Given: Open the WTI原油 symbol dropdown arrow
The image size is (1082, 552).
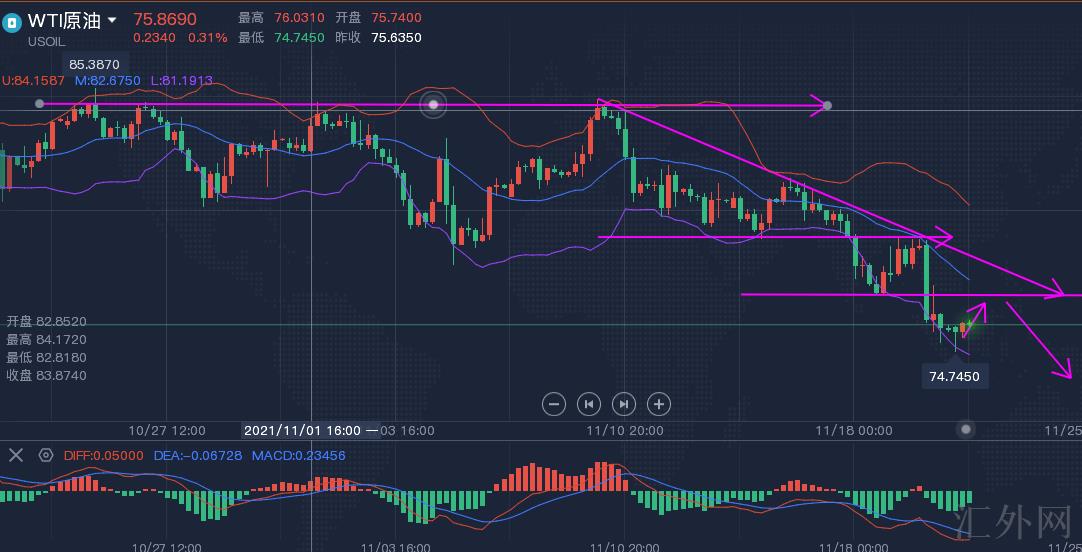Looking at the screenshot, I should 112,20.
